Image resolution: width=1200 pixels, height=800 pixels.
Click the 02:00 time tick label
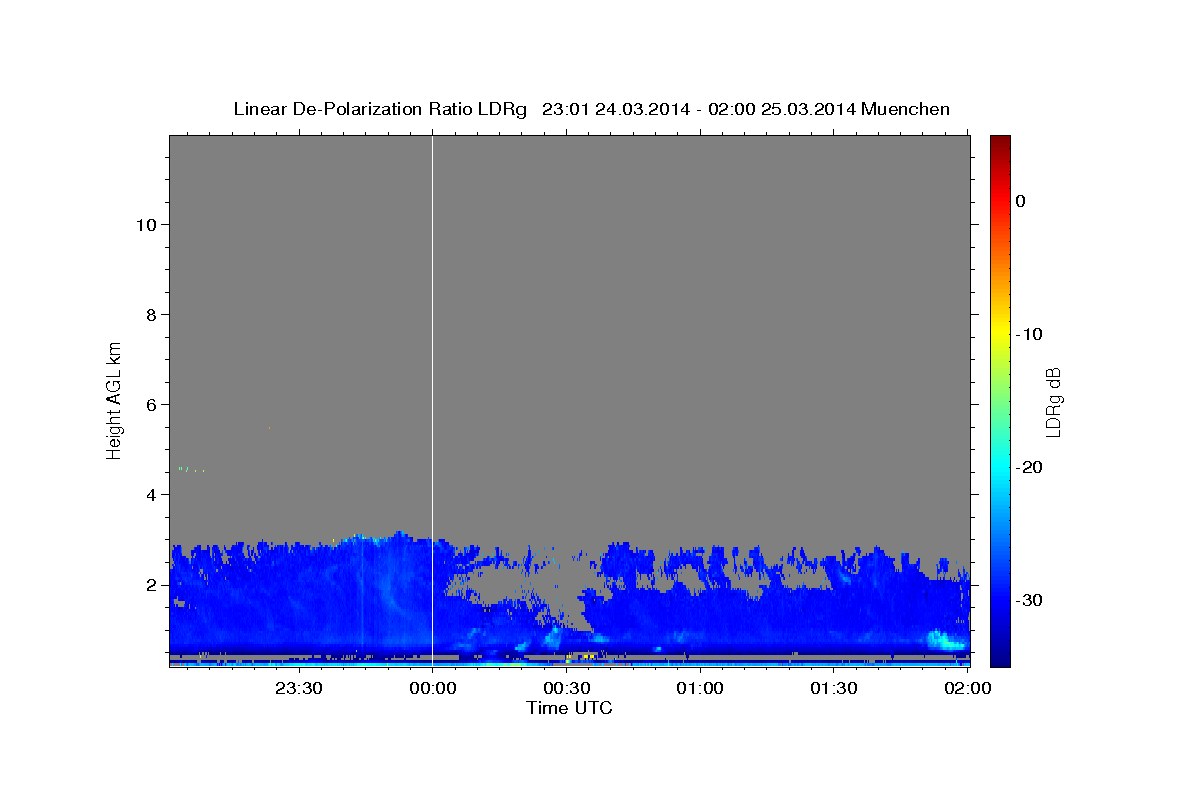pyautogui.click(x=968, y=688)
